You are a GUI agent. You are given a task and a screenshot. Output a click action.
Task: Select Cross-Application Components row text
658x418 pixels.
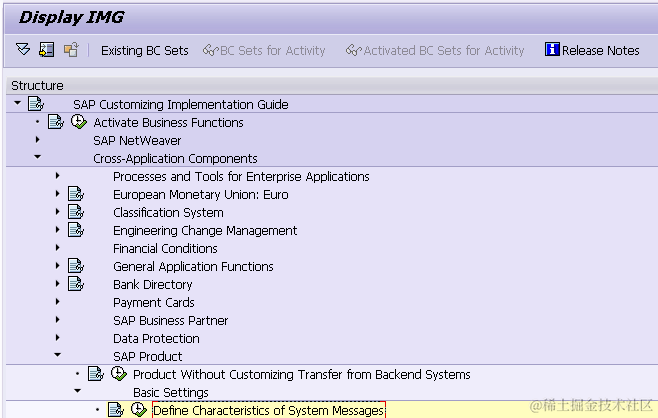175,159
